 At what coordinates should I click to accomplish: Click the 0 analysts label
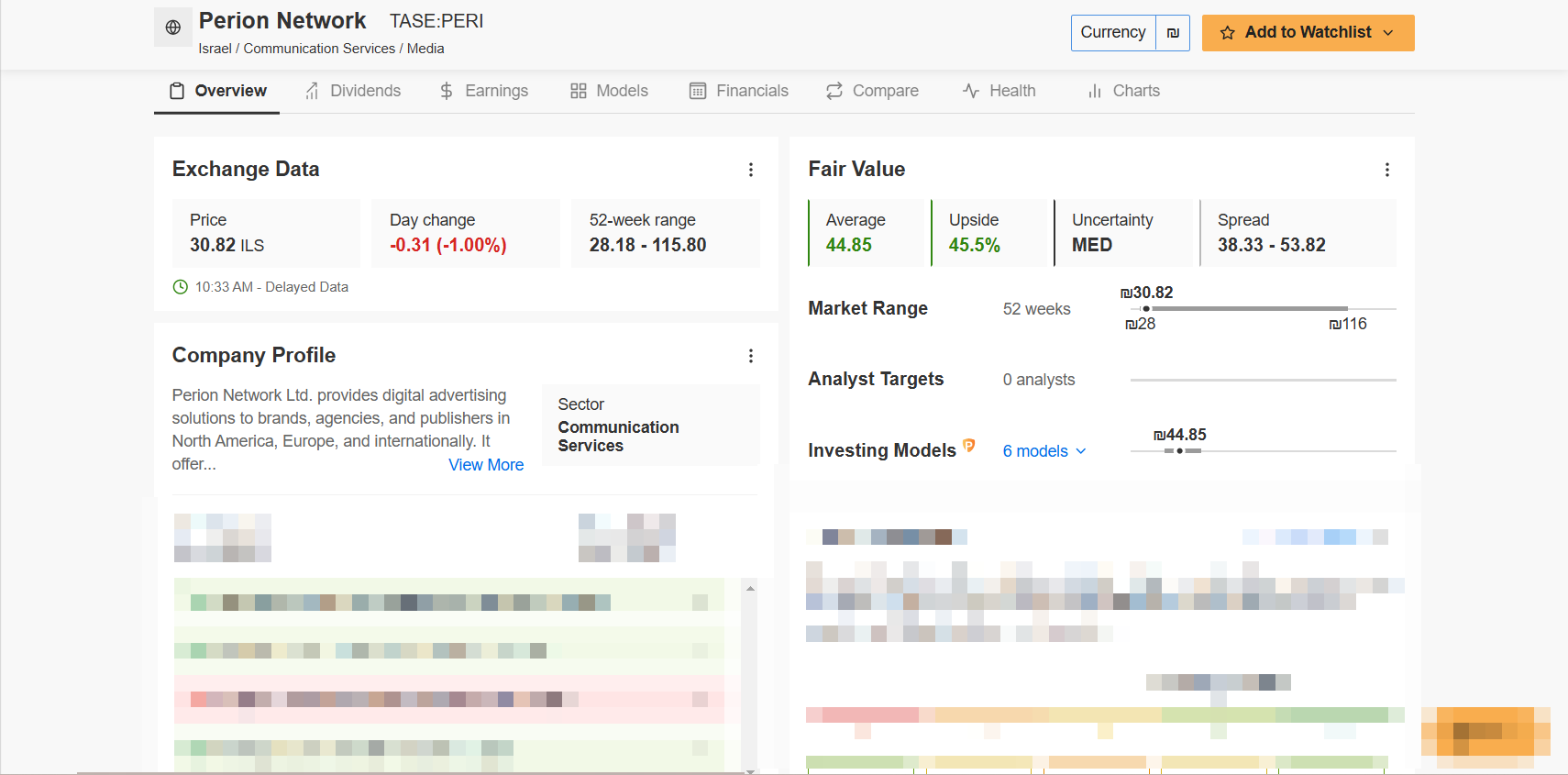[x=1039, y=380]
